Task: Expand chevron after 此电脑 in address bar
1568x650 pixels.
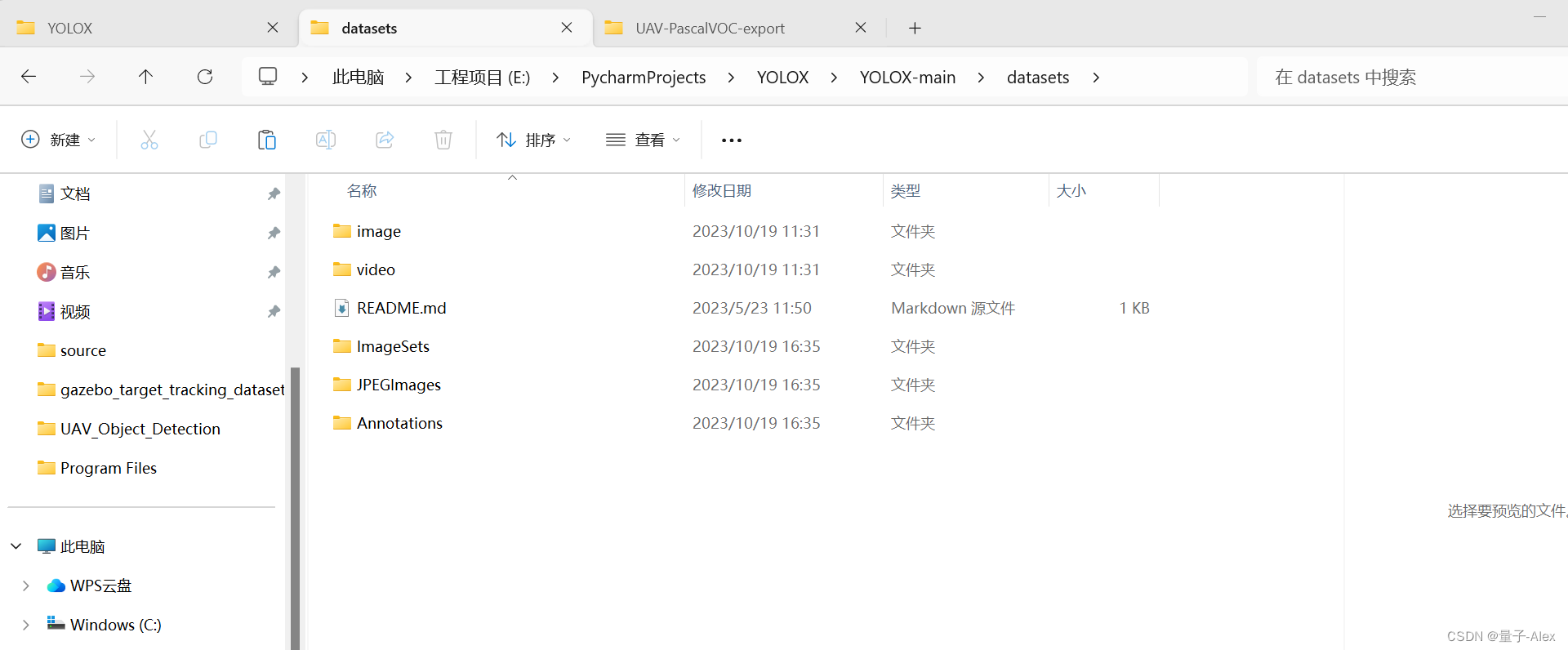Action: pyautogui.click(x=408, y=78)
